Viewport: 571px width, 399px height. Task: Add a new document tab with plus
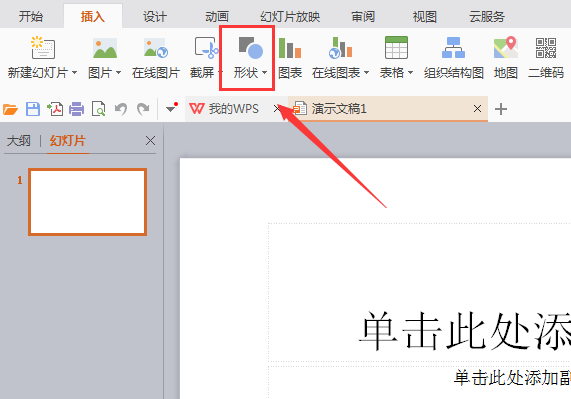click(501, 109)
